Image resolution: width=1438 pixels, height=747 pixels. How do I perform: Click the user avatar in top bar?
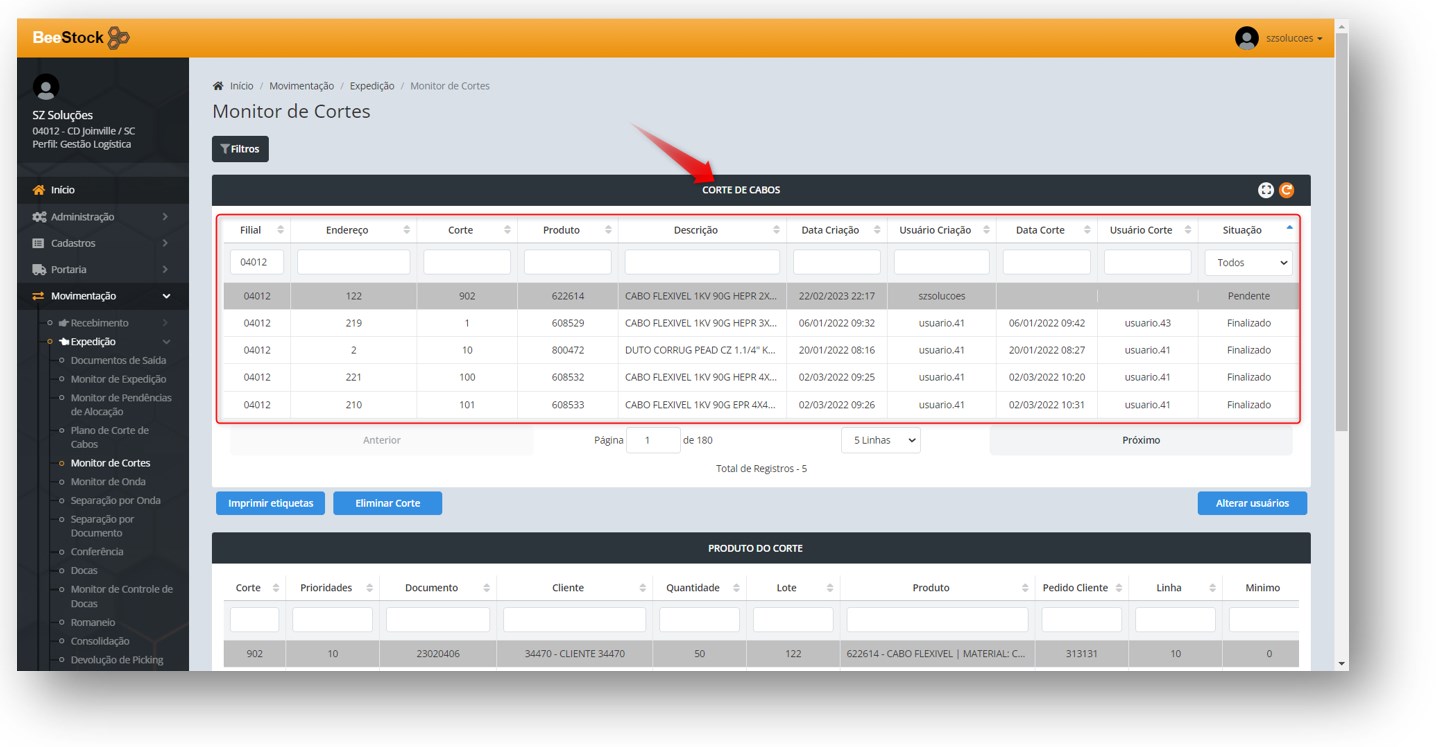pyautogui.click(x=1246, y=38)
